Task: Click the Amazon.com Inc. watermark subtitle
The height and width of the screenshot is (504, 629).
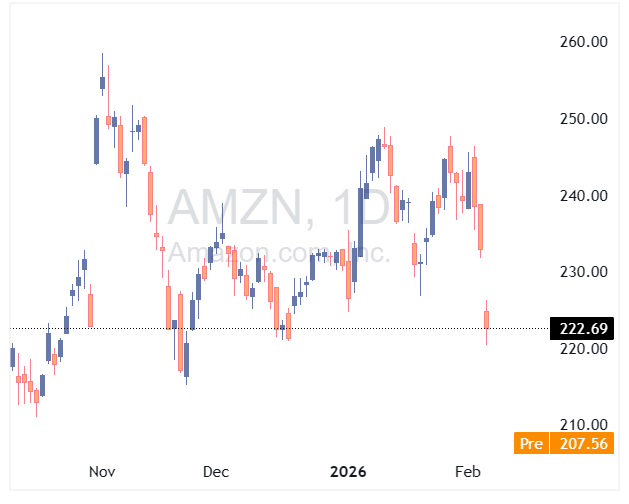Action: 278,252
